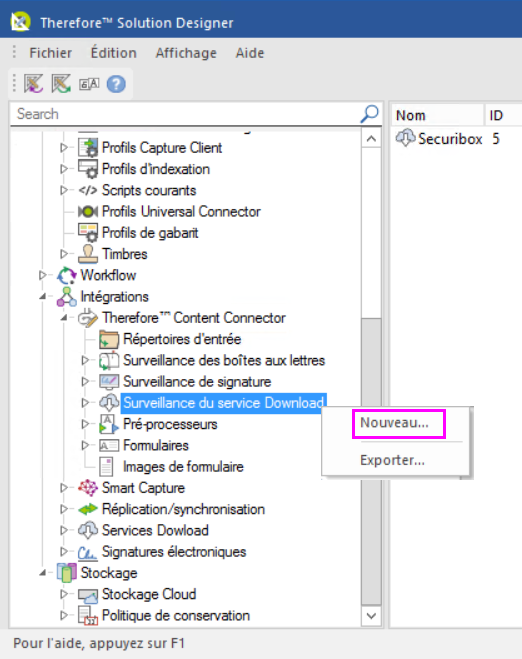The height and width of the screenshot is (659, 522).
Task: Sort list by the ID column header
Action: (x=503, y=115)
